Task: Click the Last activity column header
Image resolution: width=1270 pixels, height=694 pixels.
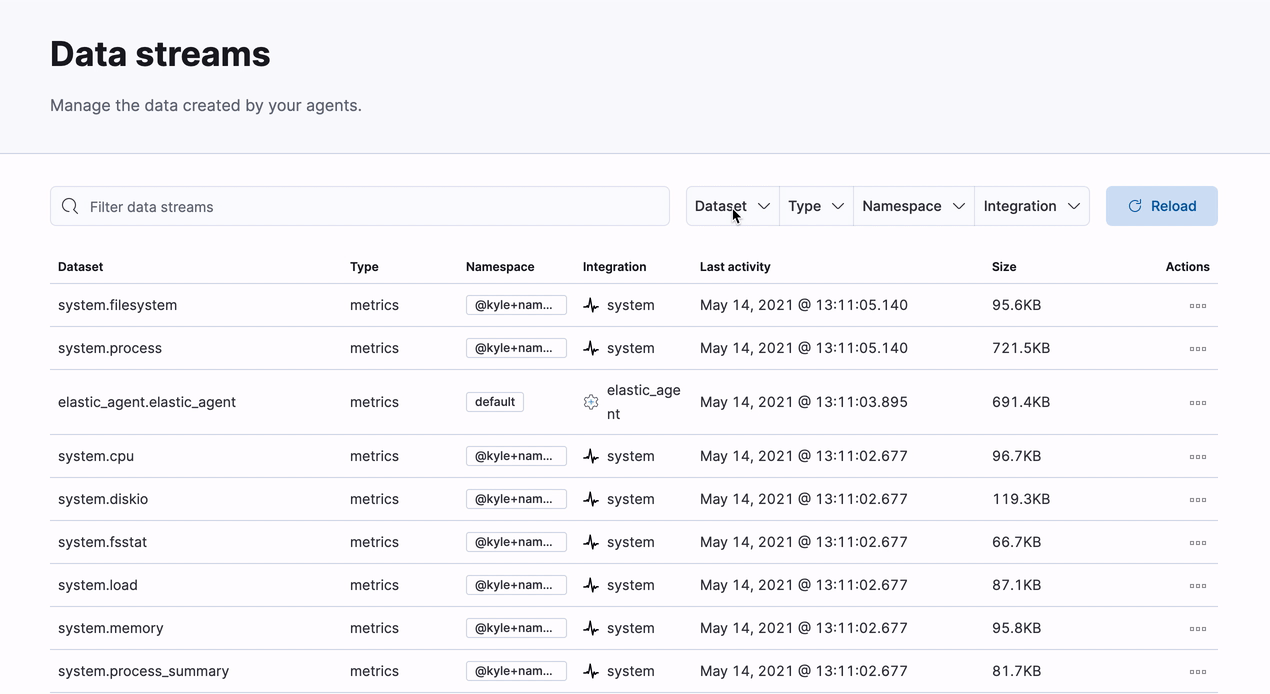Action: 734,267
